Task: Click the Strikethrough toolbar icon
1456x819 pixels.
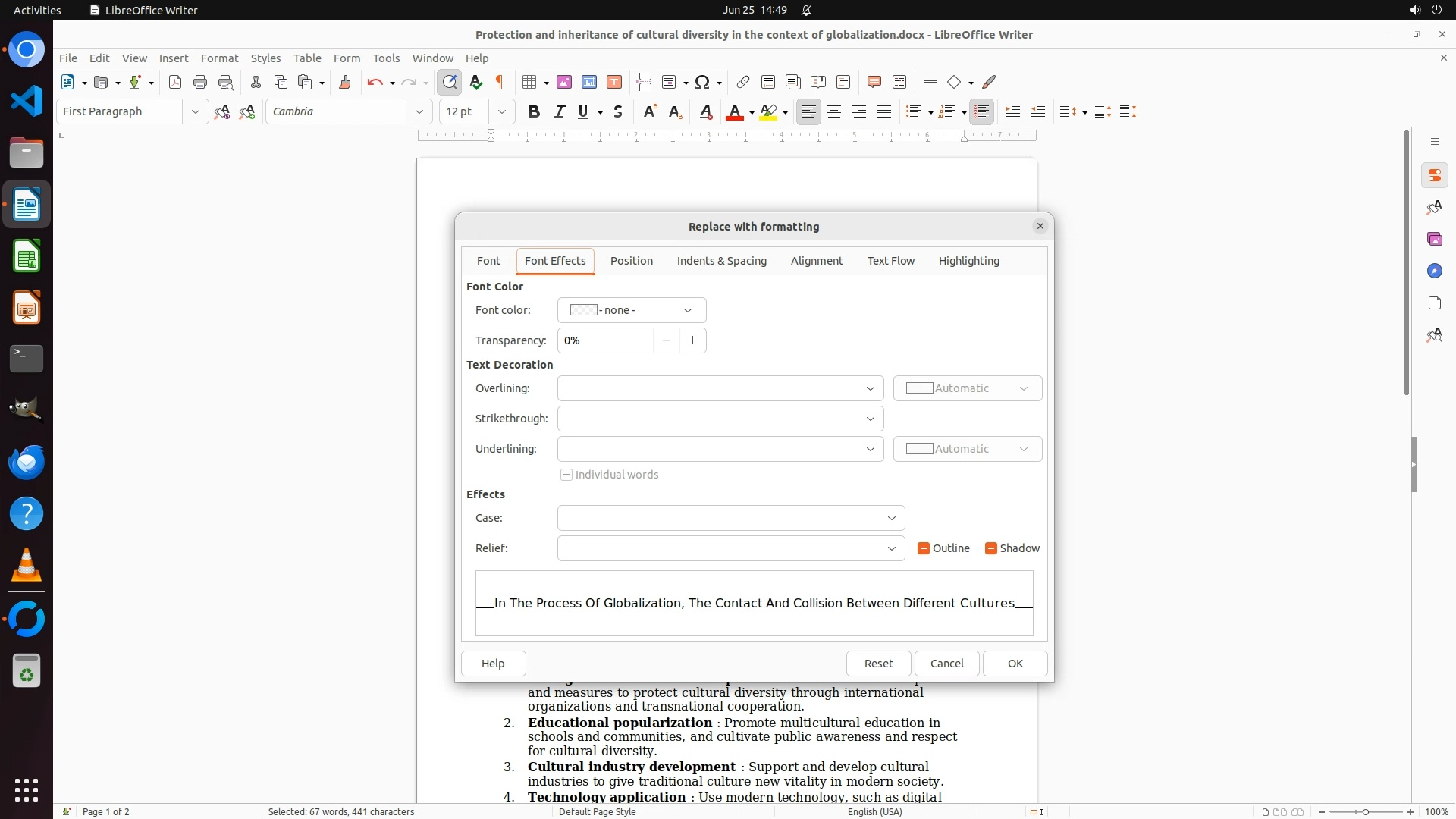Action: pyautogui.click(x=618, y=111)
